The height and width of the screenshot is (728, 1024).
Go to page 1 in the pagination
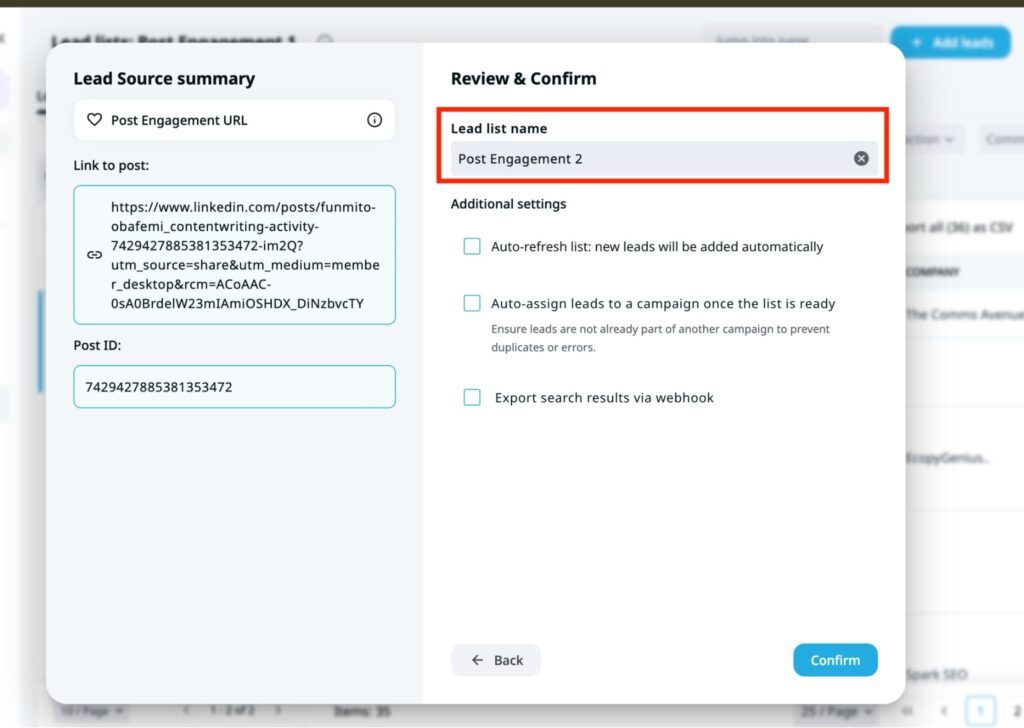pos(981,711)
